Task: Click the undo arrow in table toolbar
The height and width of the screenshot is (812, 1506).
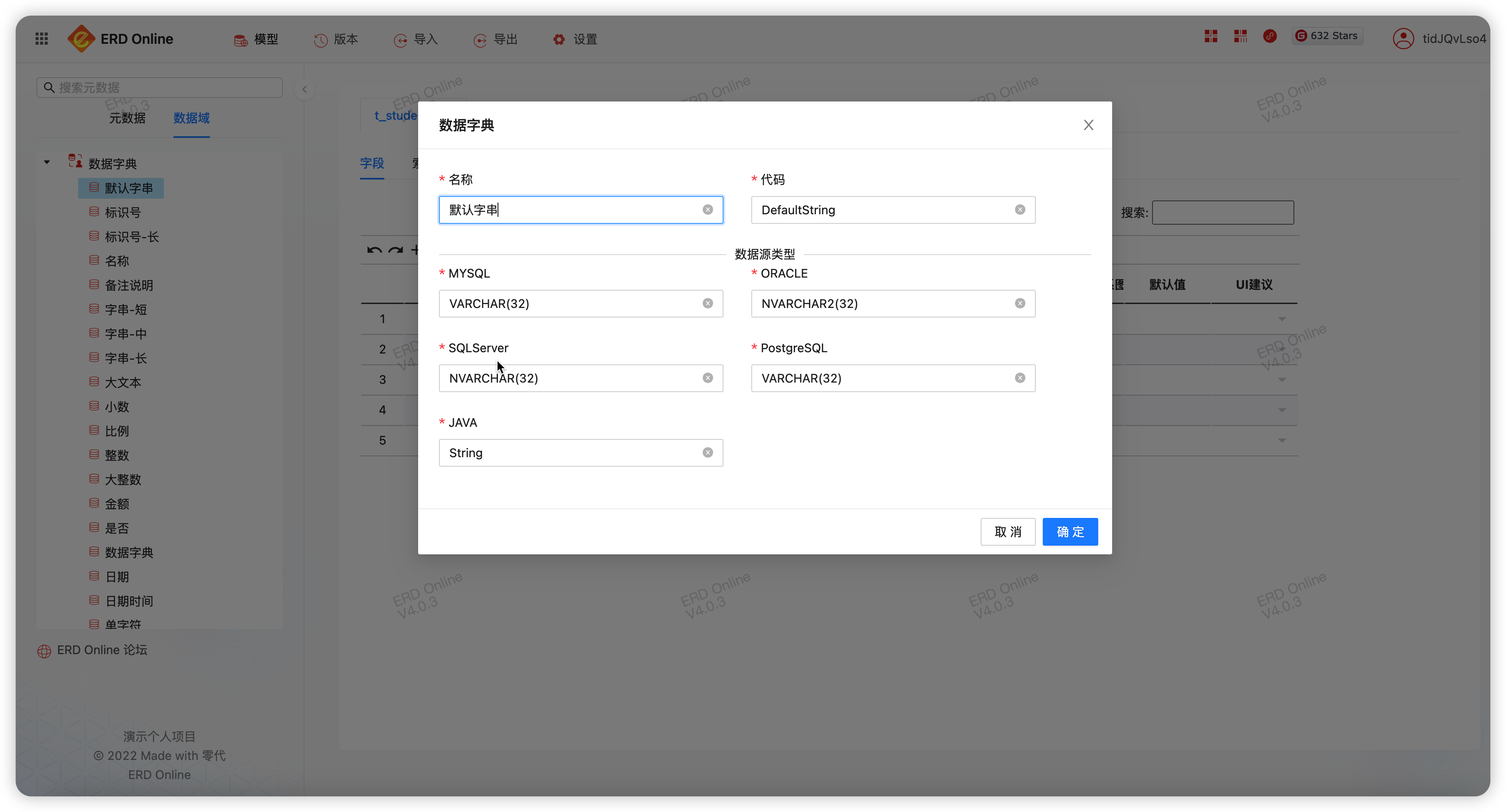Action: [x=374, y=251]
